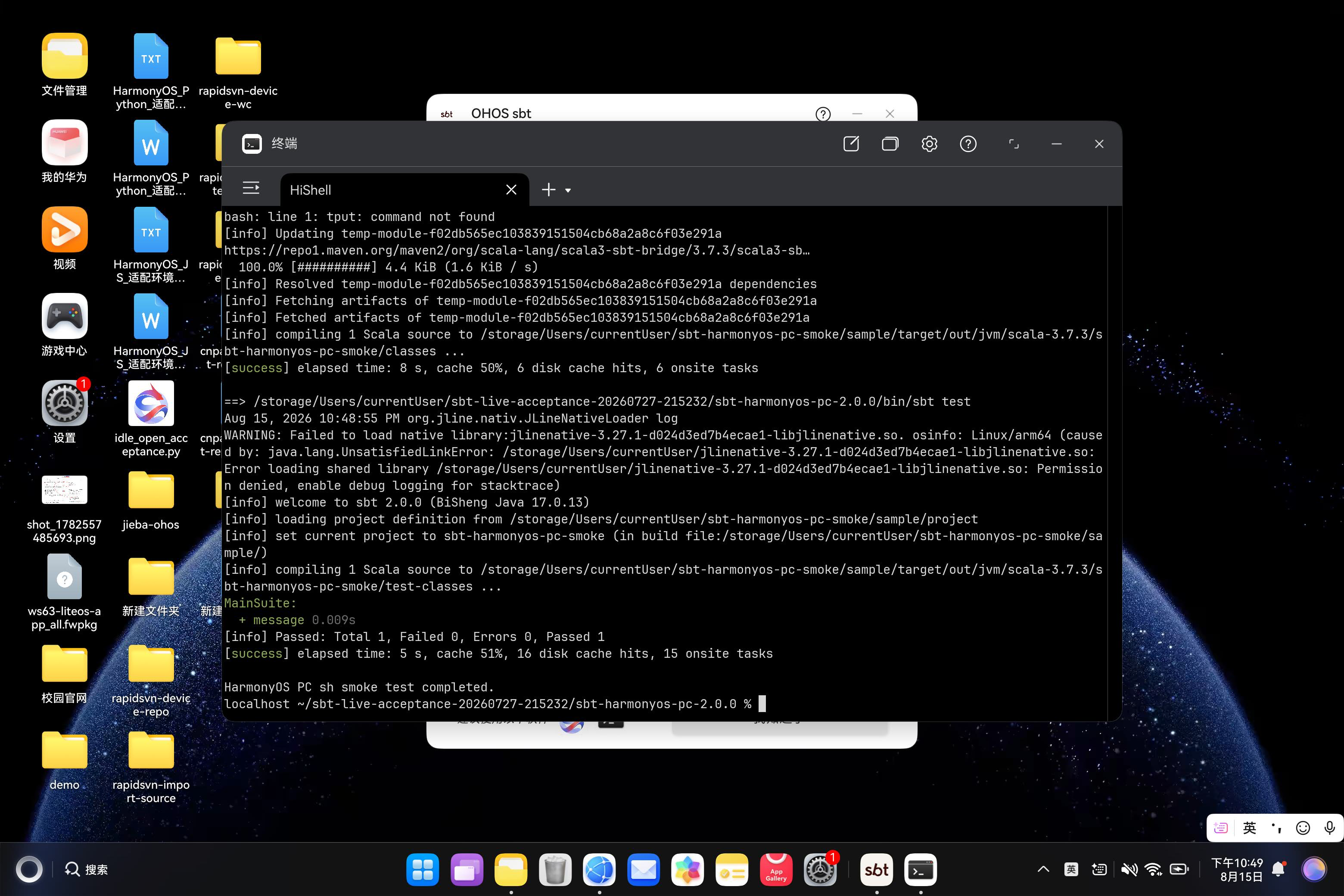Click the circular home button on taskbar
The width and height of the screenshot is (1344, 896).
[28, 870]
